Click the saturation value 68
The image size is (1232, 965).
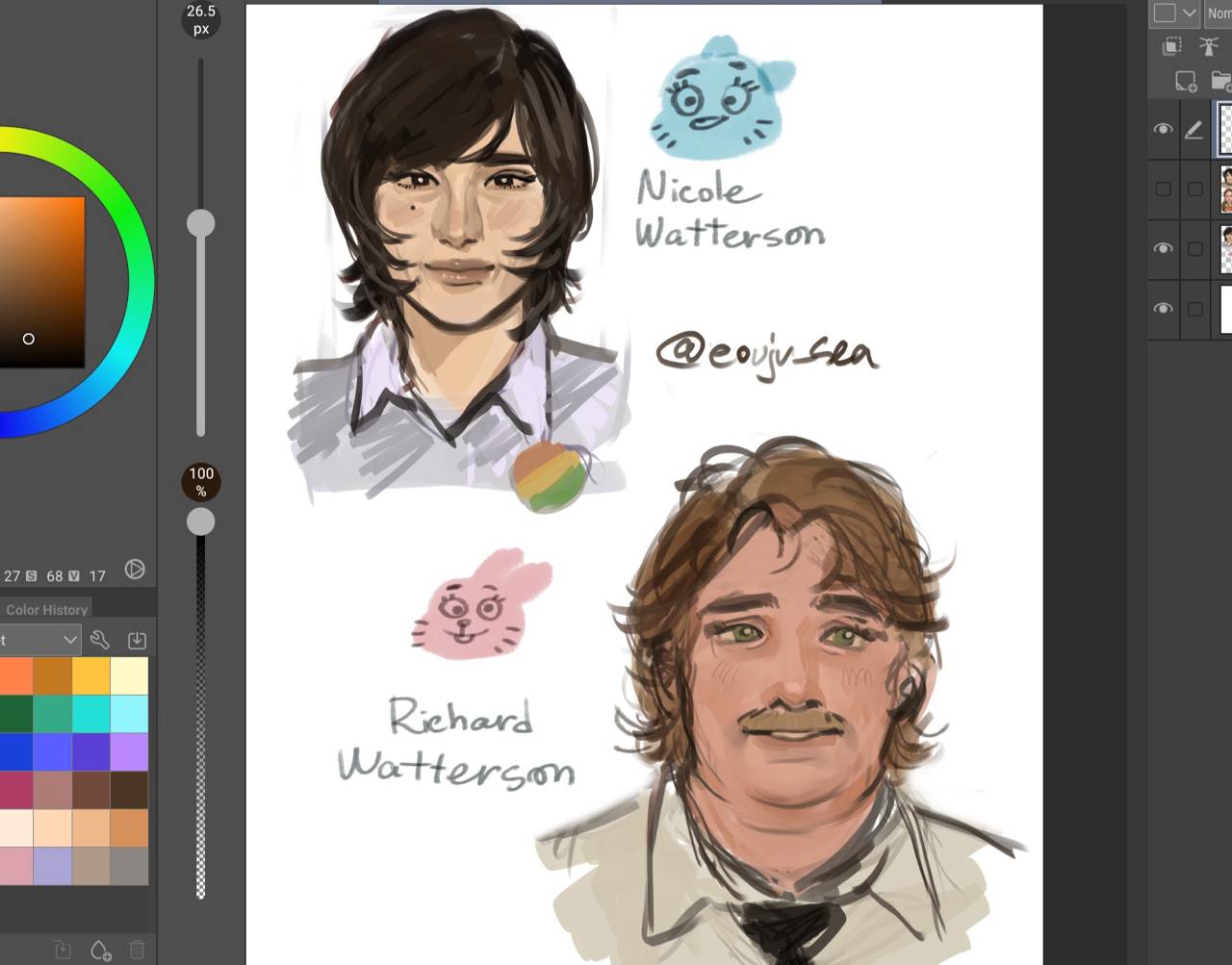coord(55,575)
